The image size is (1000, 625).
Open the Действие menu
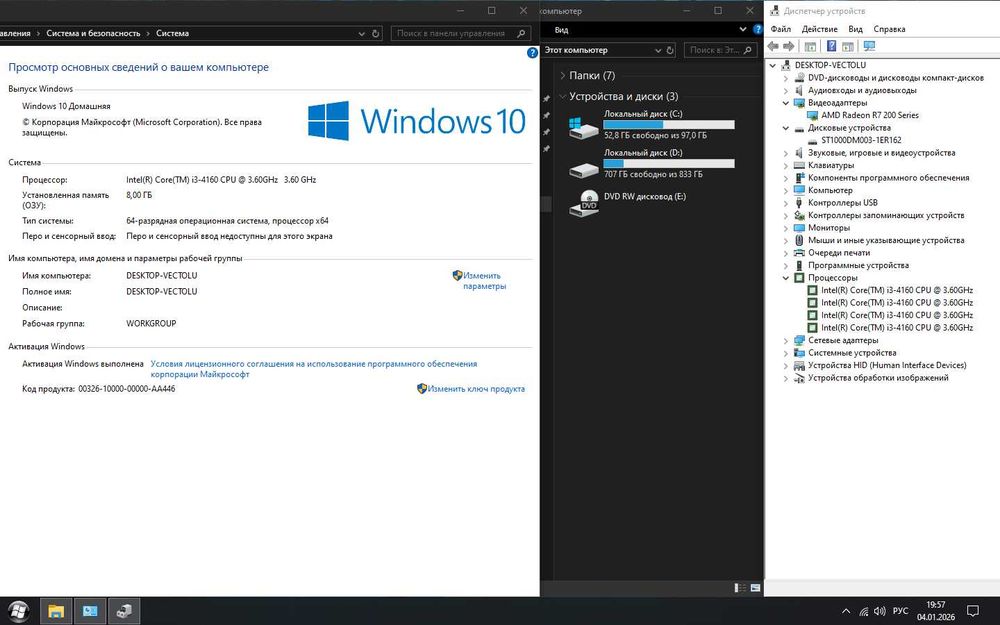[x=820, y=29]
